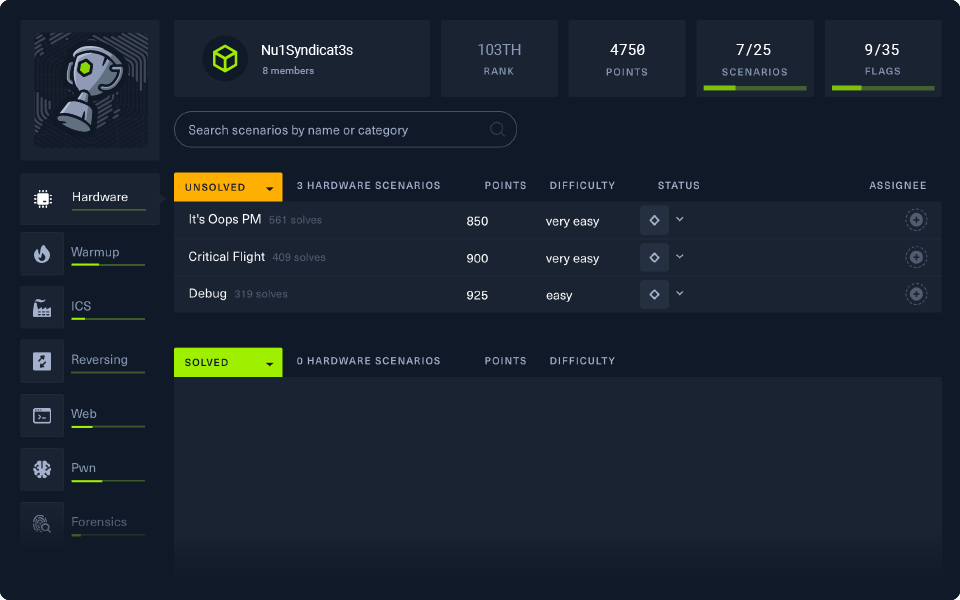The height and width of the screenshot is (600, 960).
Task: Switch to the Forensics category tab
Action: (x=83, y=523)
